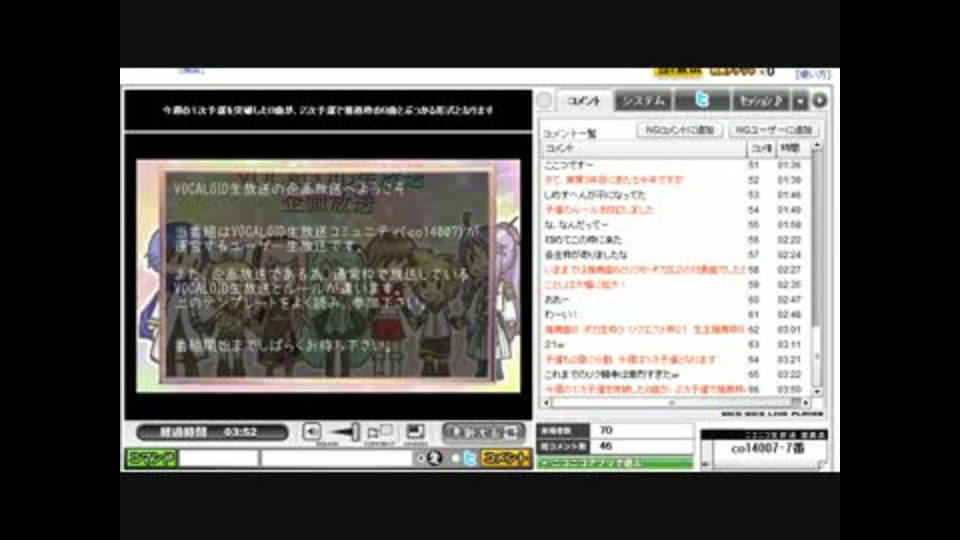Select red comment row number 52
The height and width of the screenshot is (540, 960).
pos(675,180)
